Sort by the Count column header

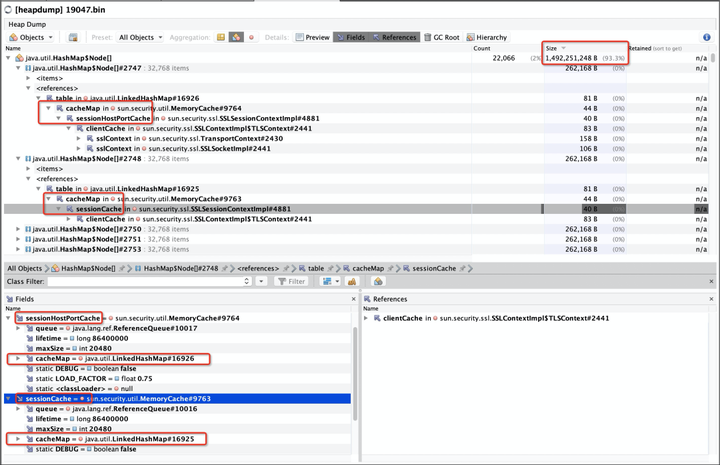tap(482, 48)
